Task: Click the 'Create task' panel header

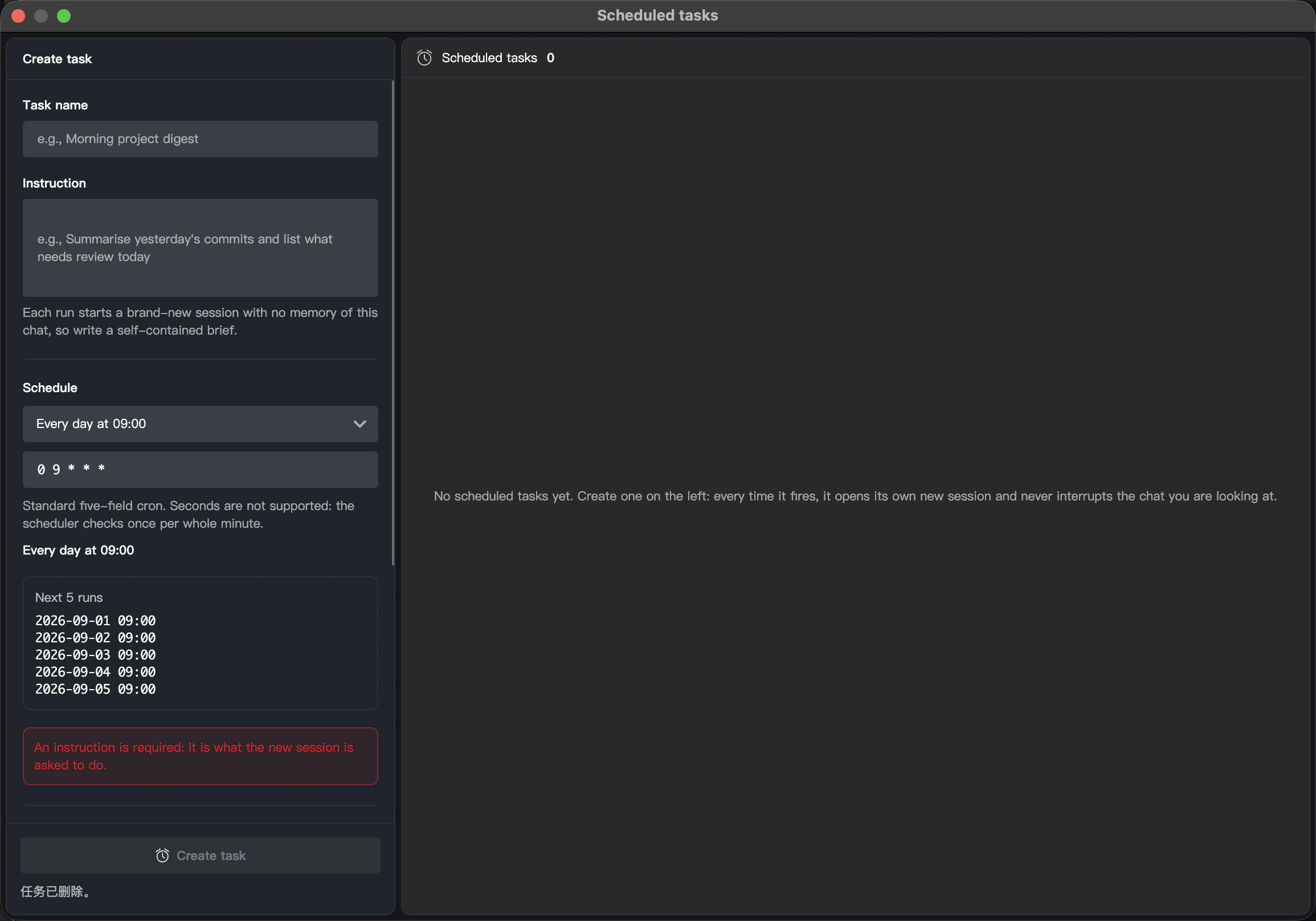Action: 58,59
